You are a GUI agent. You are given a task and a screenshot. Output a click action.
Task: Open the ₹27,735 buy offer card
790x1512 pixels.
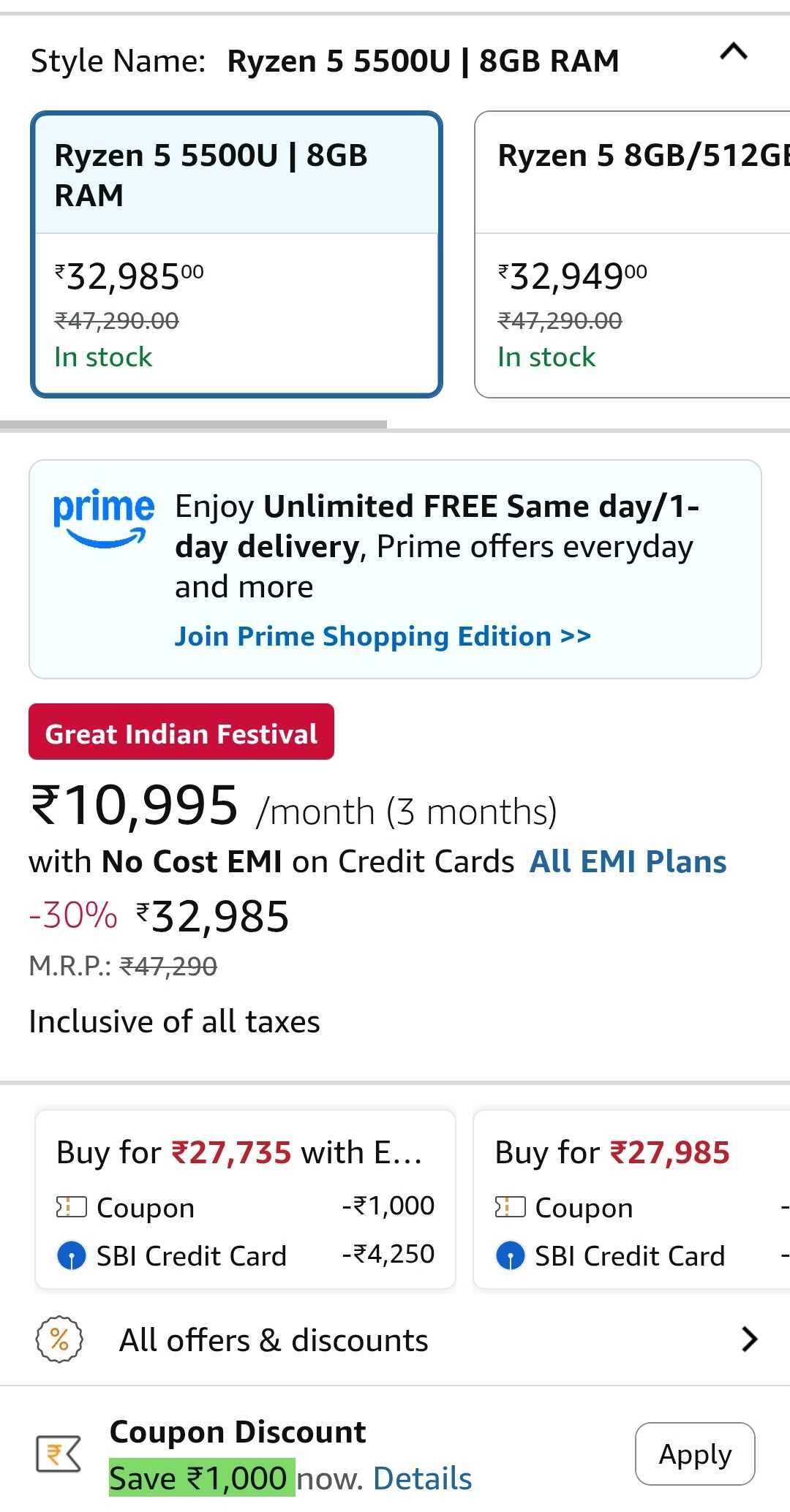(x=245, y=1199)
